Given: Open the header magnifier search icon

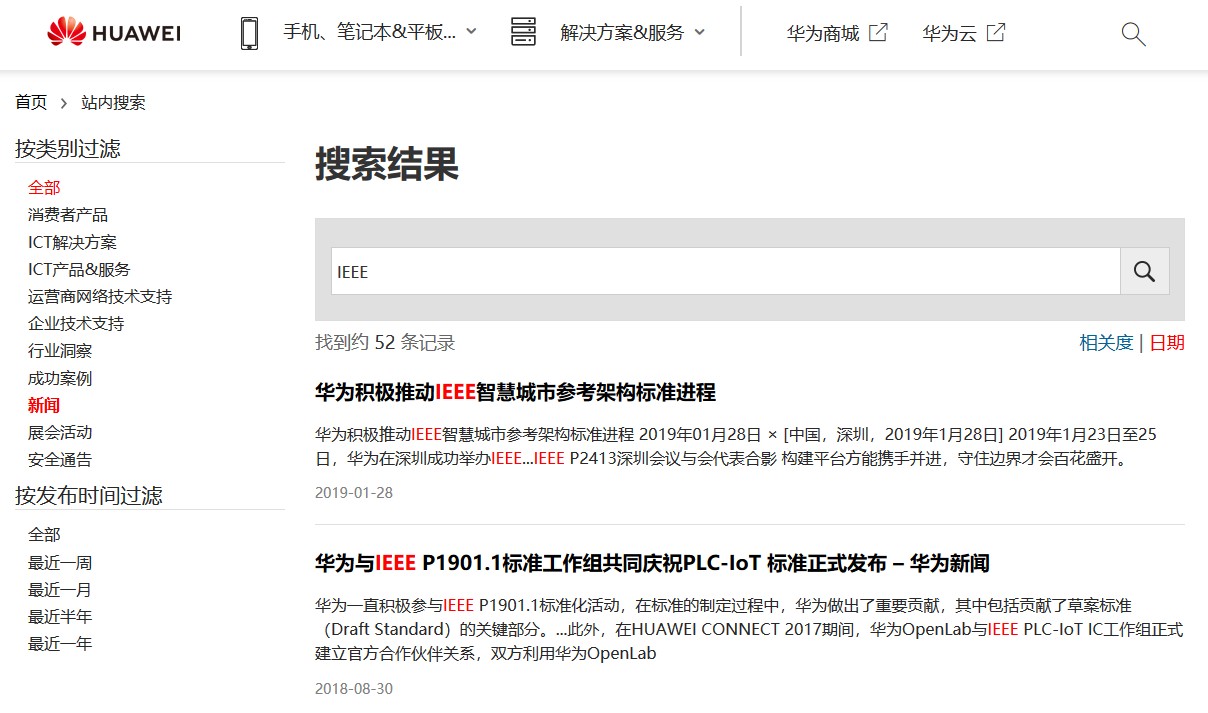Looking at the screenshot, I should tap(1133, 34).
